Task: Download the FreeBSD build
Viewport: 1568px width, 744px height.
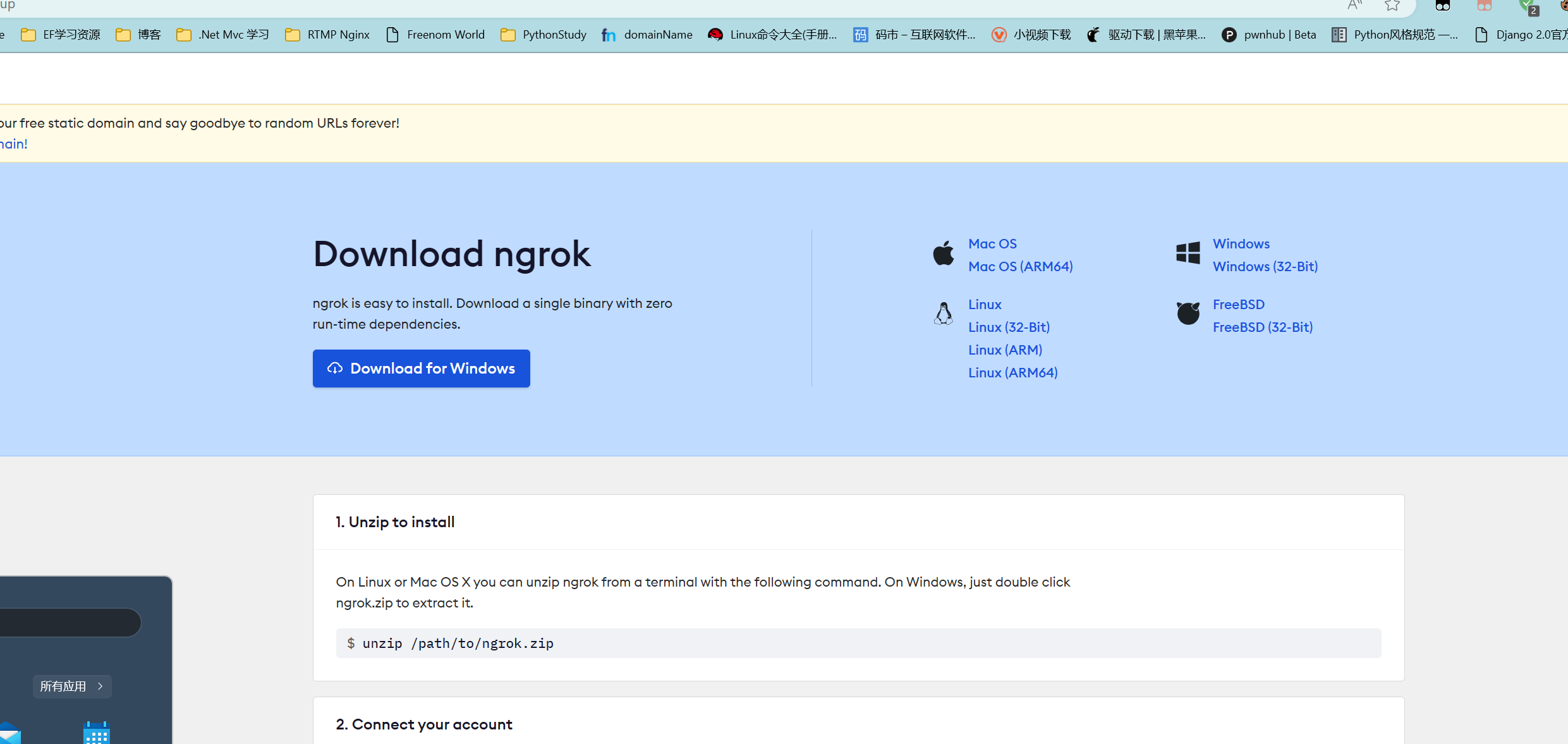Action: tap(1239, 305)
